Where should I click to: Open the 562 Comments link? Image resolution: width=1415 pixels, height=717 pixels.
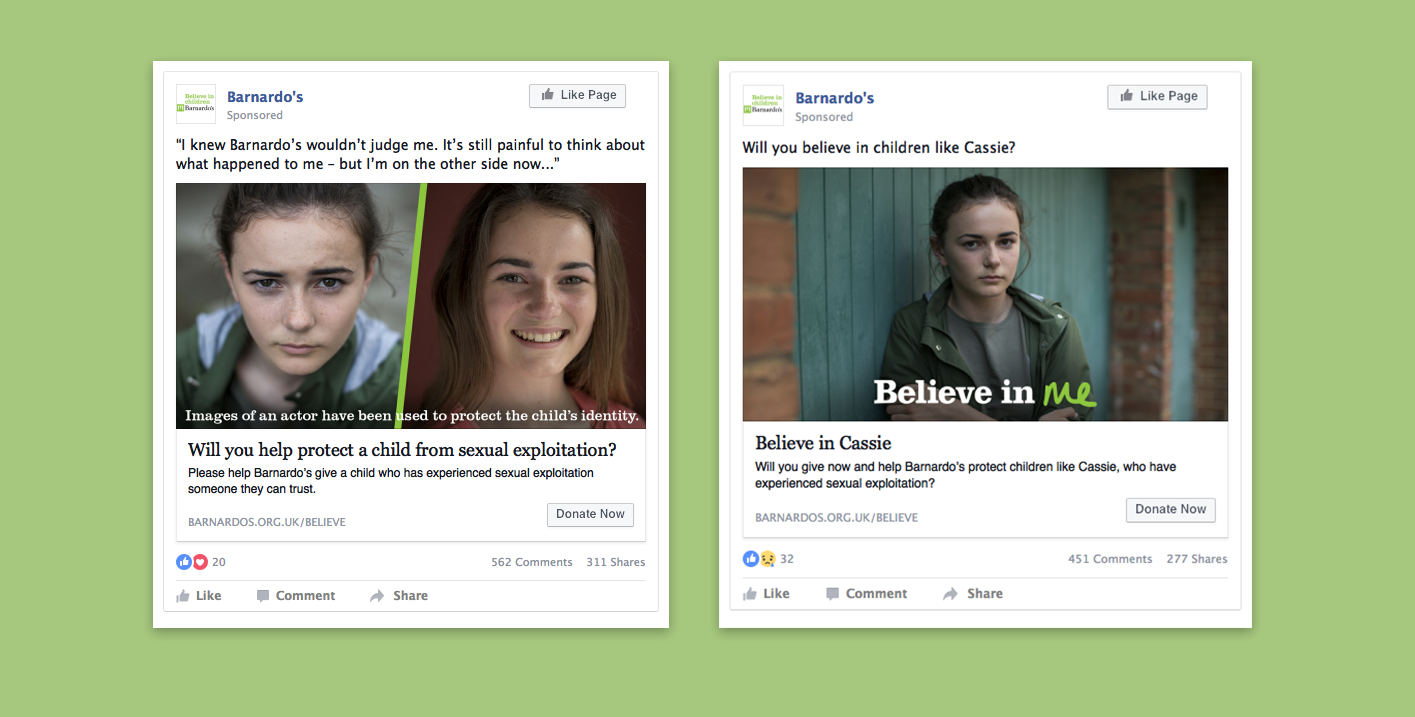[532, 562]
